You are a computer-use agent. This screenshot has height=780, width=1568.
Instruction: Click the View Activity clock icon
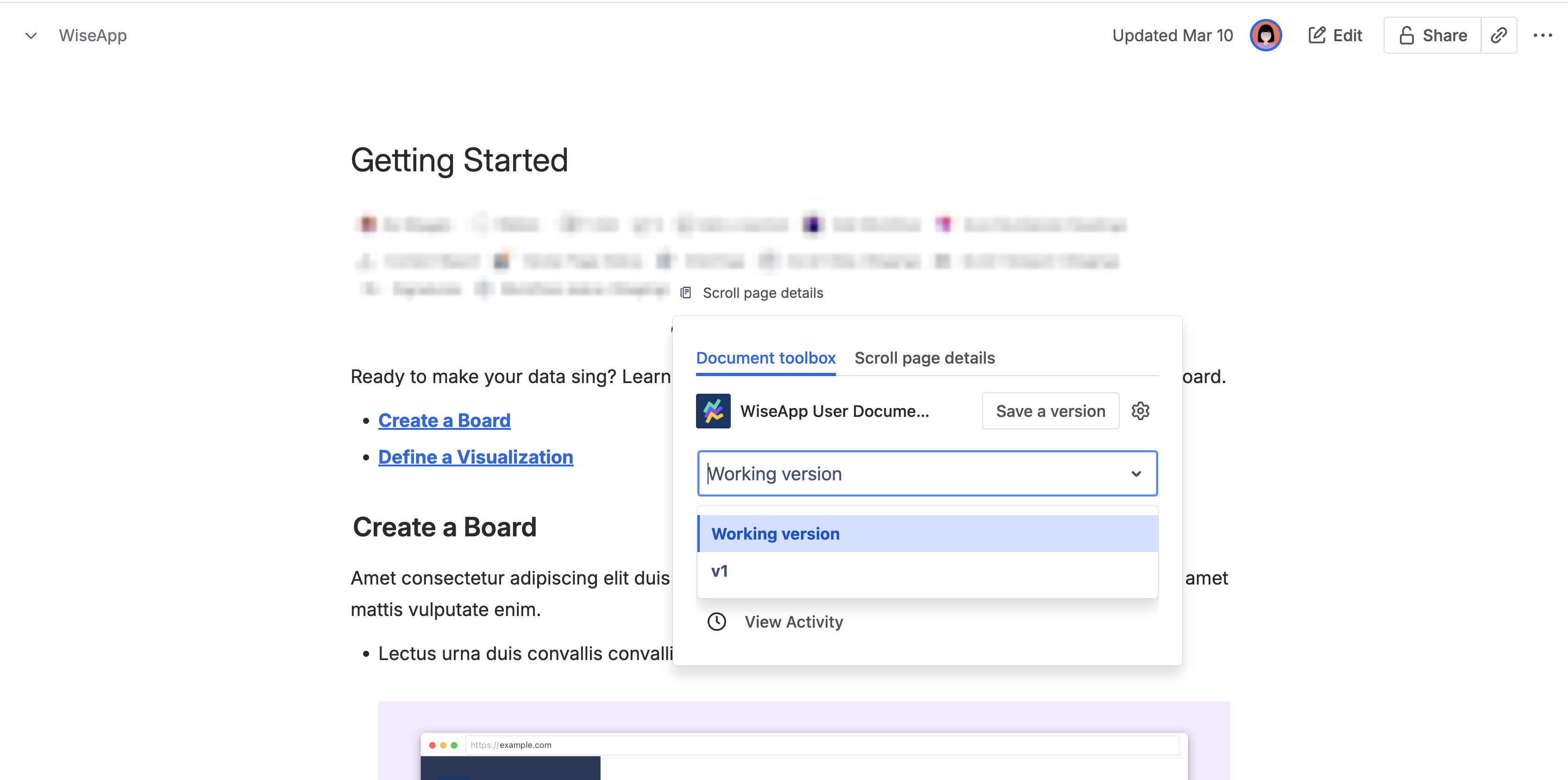click(x=716, y=622)
